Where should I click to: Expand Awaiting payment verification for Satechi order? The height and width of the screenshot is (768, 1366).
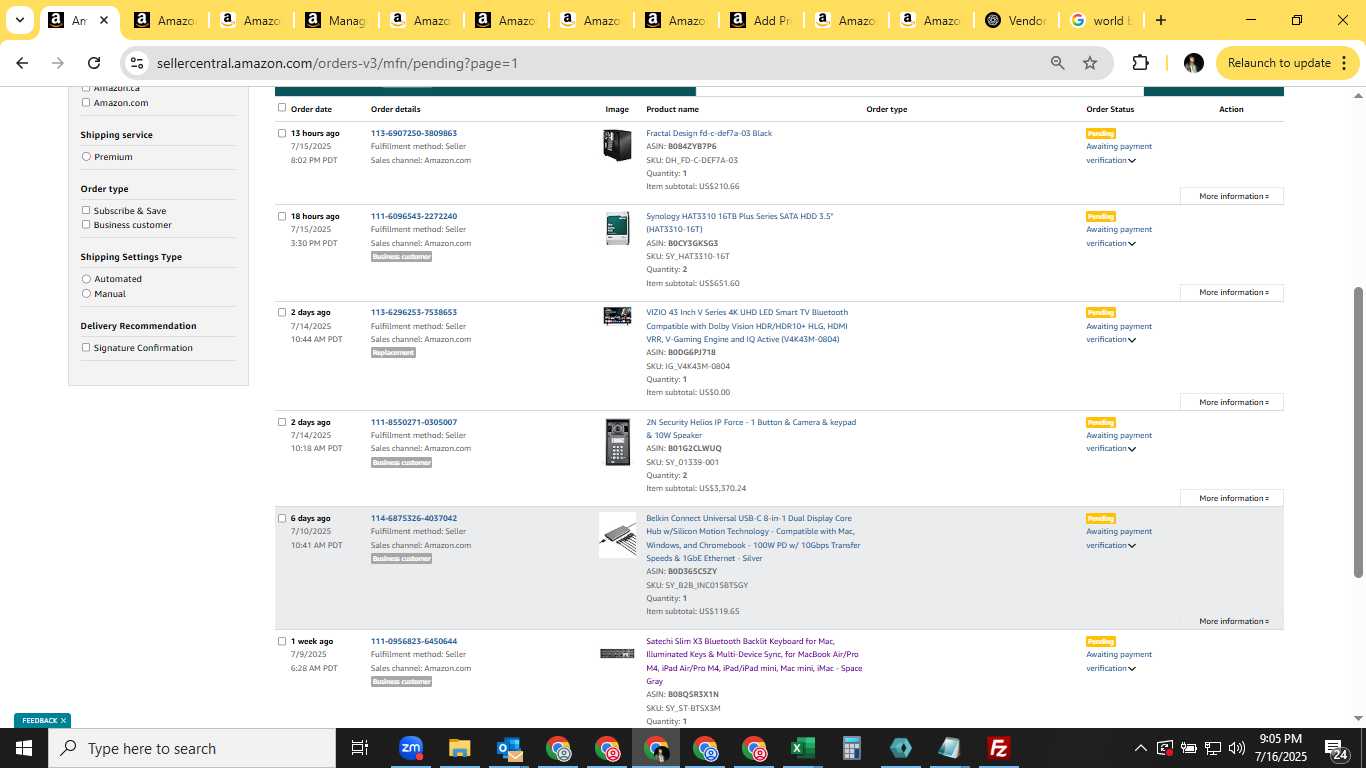tap(1132, 669)
